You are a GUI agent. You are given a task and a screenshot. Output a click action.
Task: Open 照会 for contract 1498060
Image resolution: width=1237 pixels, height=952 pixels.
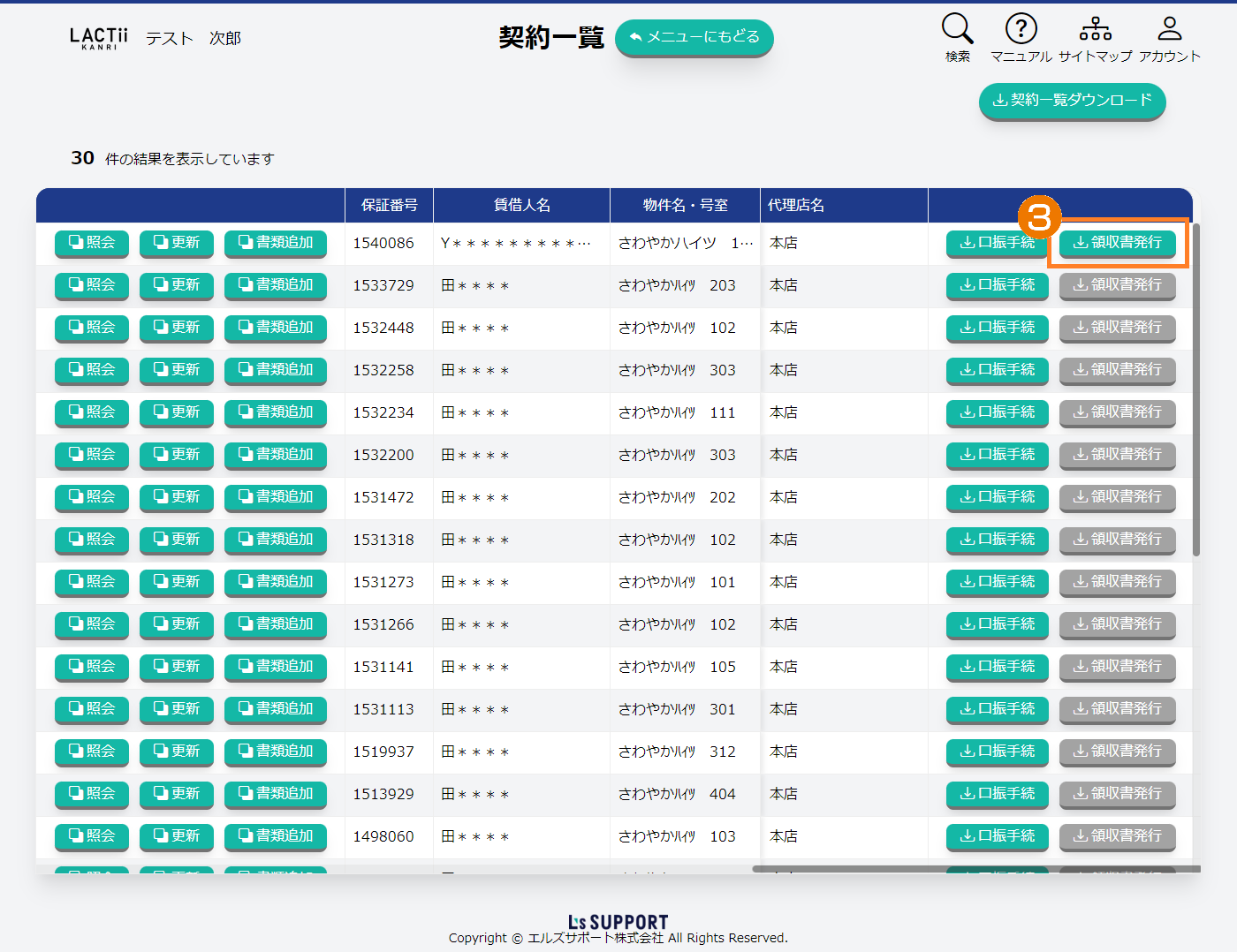(x=92, y=836)
